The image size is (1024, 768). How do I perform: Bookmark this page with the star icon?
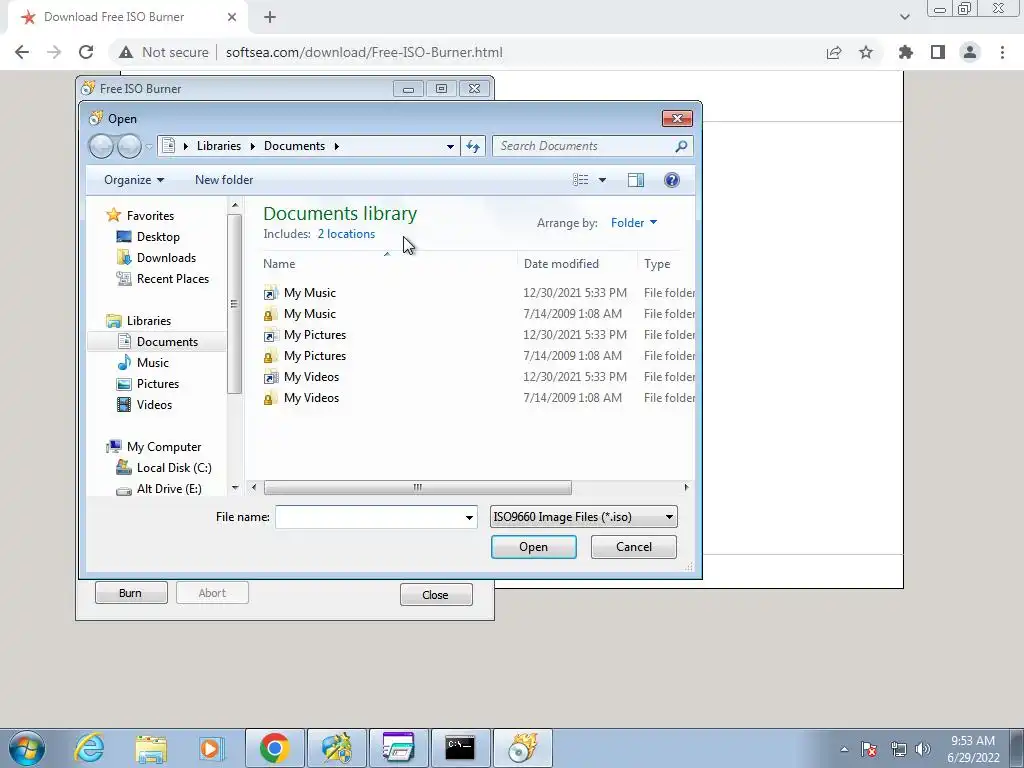(866, 52)
